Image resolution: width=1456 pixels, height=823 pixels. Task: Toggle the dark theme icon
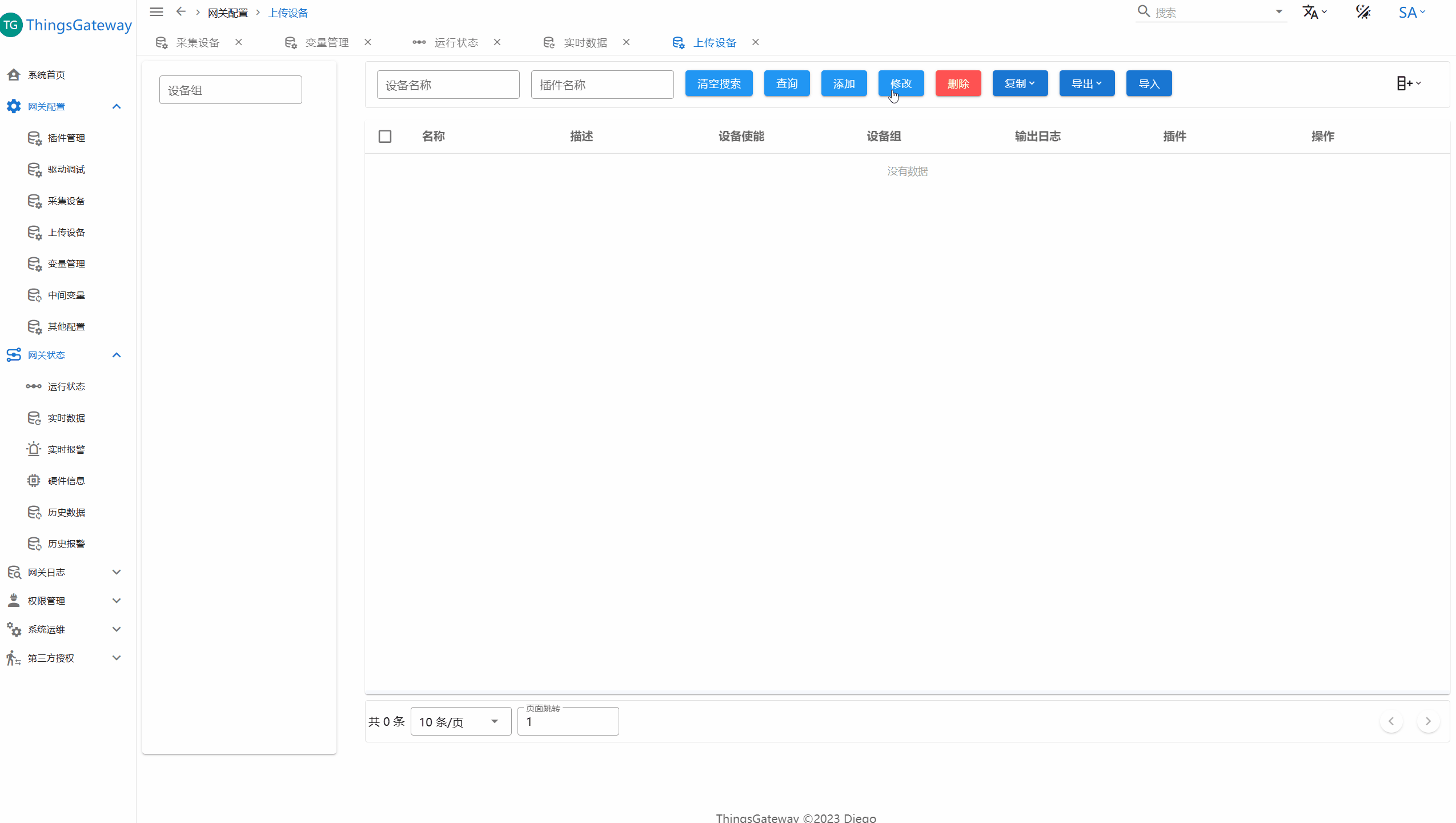(x=1363, y=12)
